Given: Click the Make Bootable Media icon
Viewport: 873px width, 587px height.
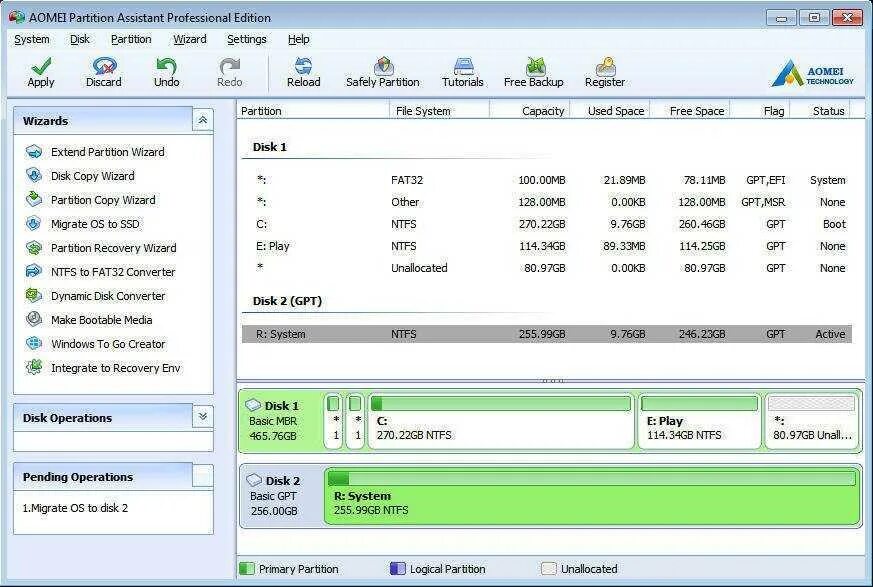Looking at the screenshot, I should (34, 319).
